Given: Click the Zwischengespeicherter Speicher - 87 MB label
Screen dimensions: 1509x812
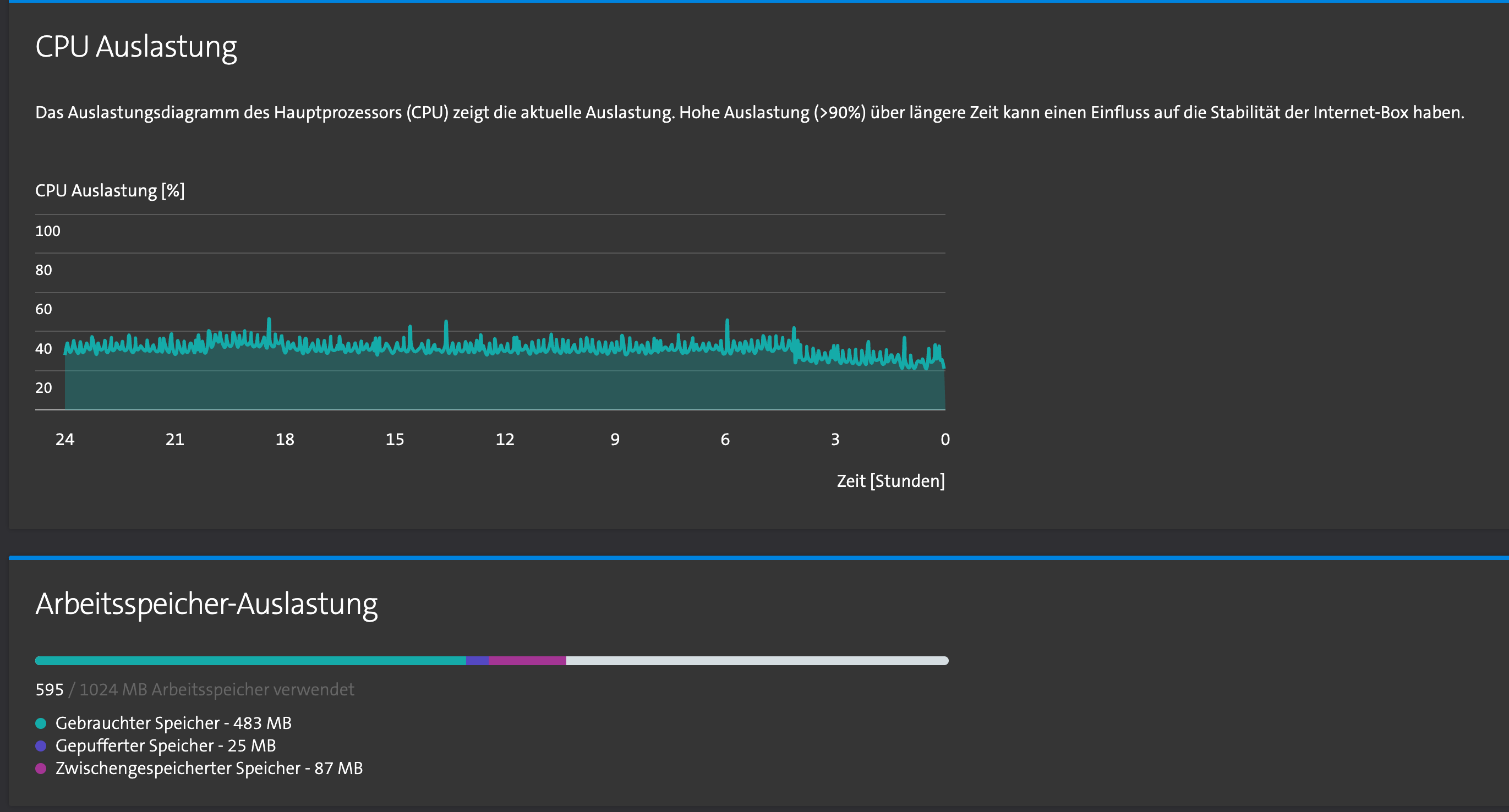Looking at the screenshot, I should point(209,768).
